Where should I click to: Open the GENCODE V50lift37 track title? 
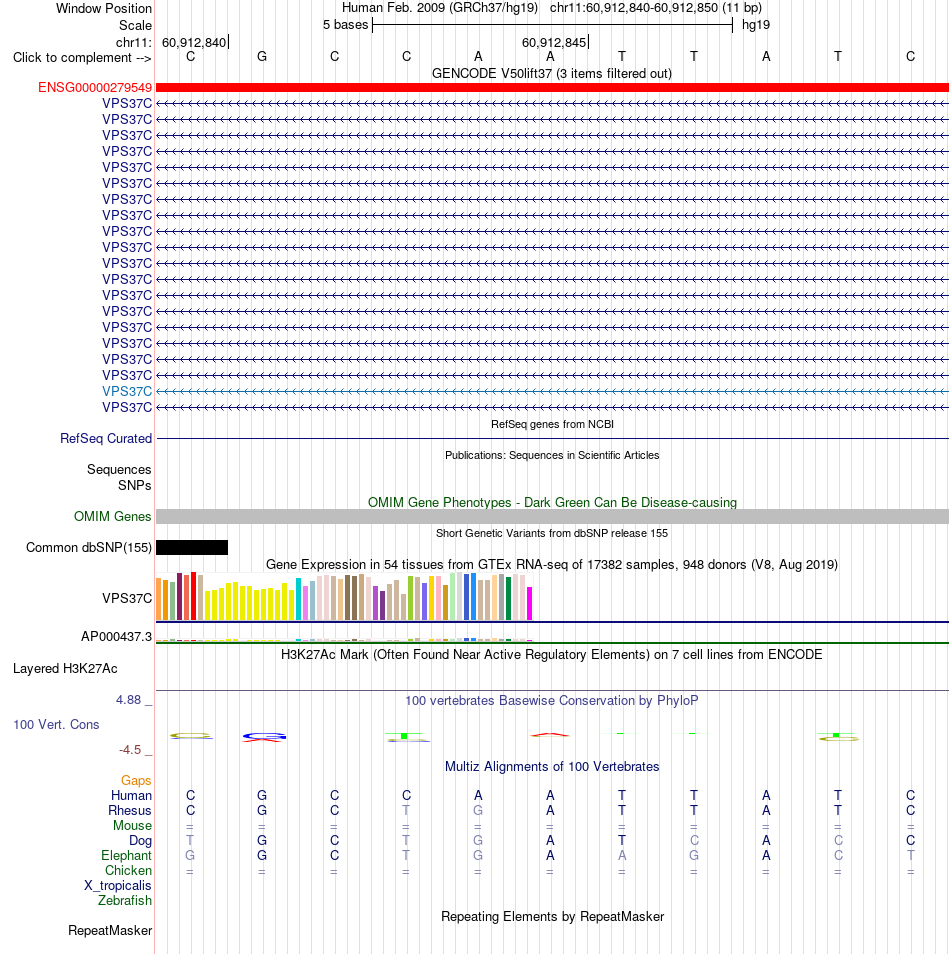point(552,74)
